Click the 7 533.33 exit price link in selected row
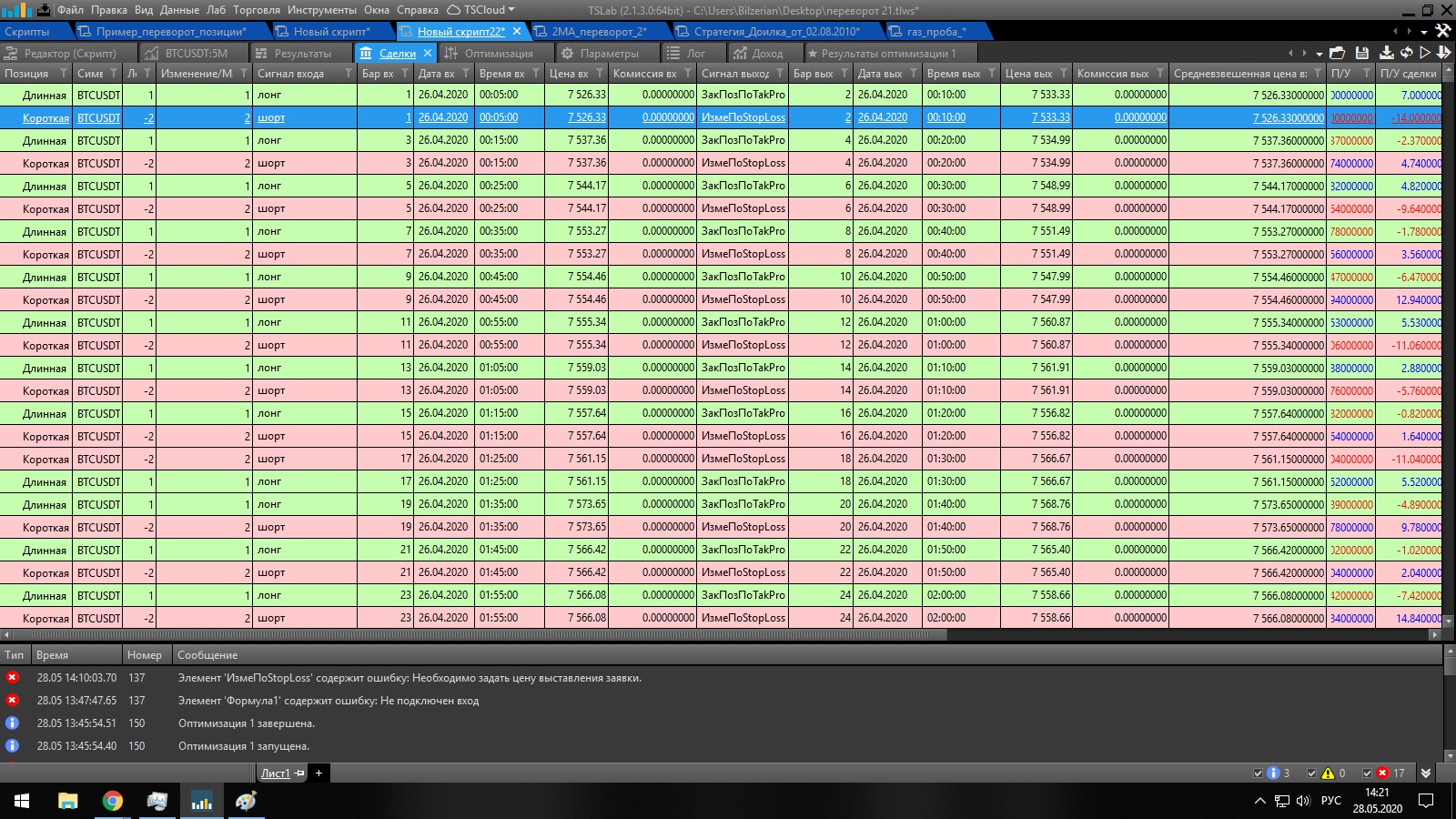The width and height of the screenshot is (1456, 819). (1051, 117)
